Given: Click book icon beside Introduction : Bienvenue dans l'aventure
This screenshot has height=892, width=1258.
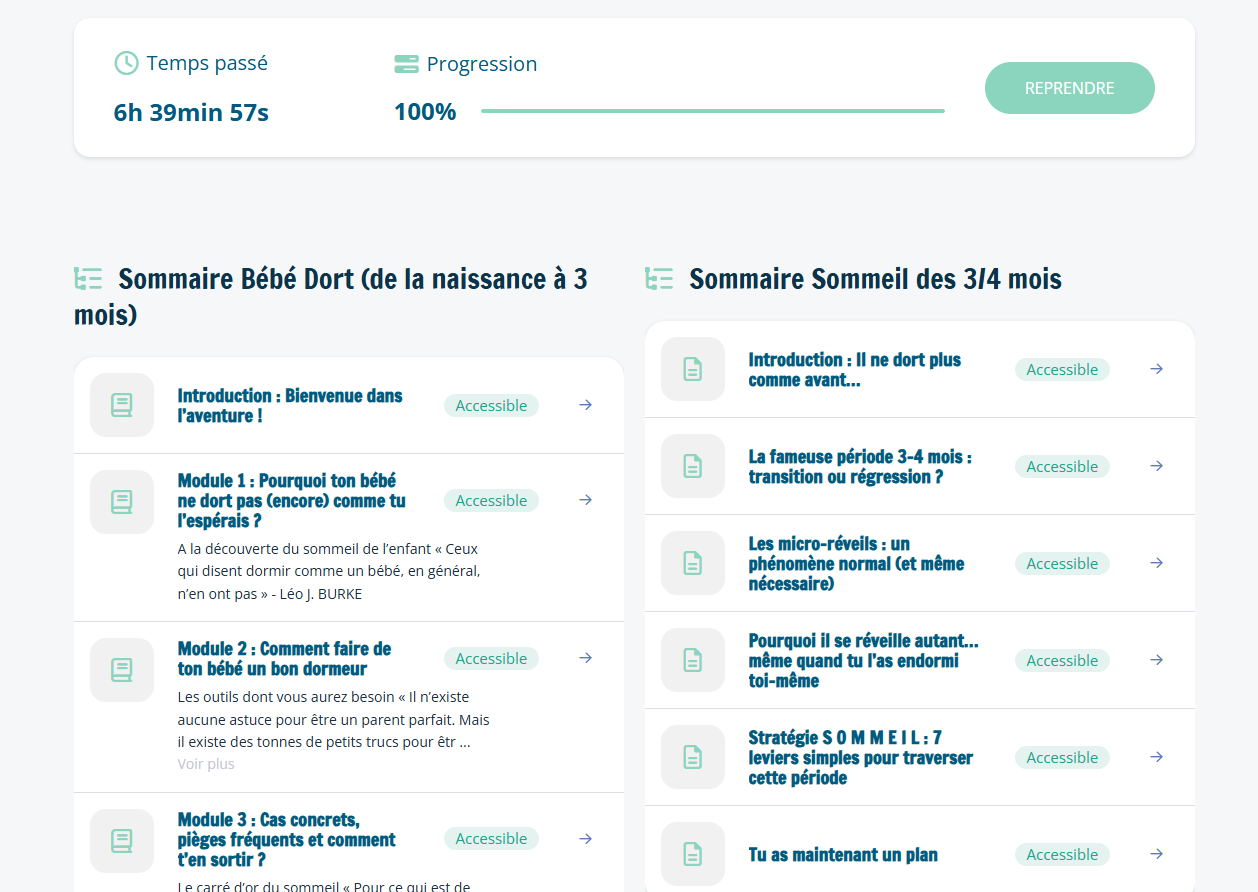Looking at the screenshot, I should point(122,405).
